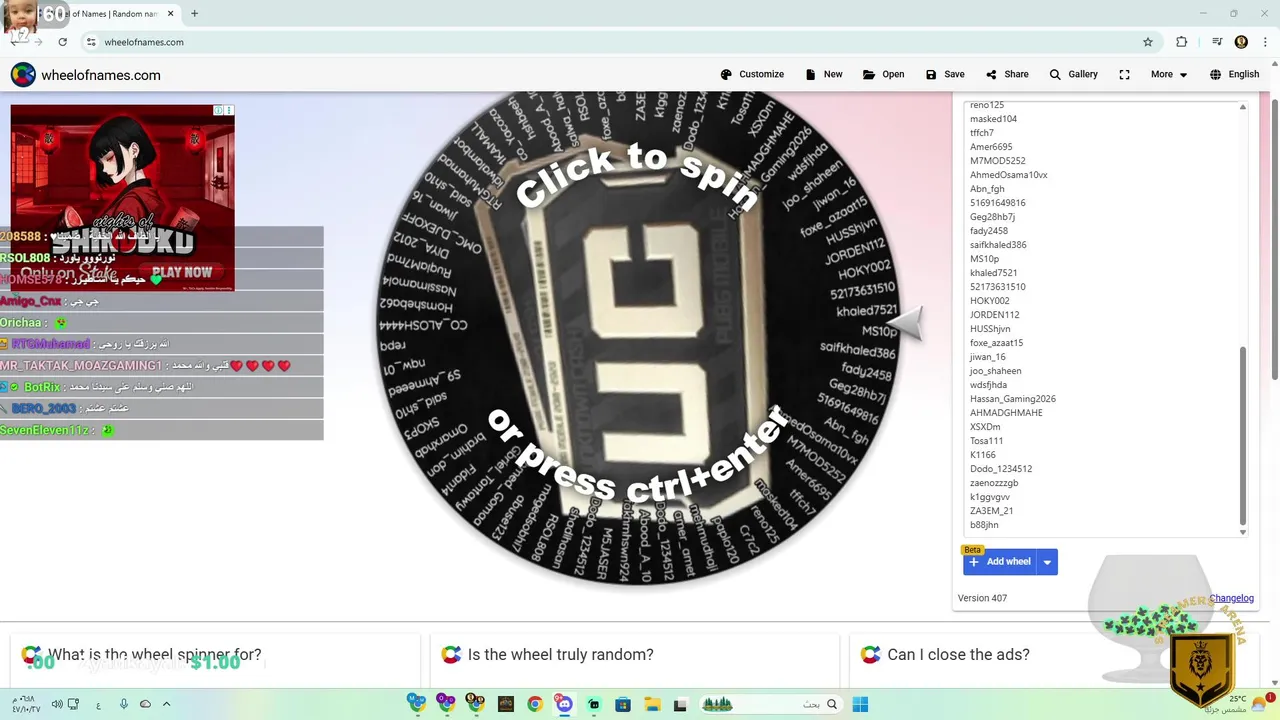The width and height of the screenshot is (1280, 720).
Task: Click entry name Amer6695
Action: coord(991,147)
